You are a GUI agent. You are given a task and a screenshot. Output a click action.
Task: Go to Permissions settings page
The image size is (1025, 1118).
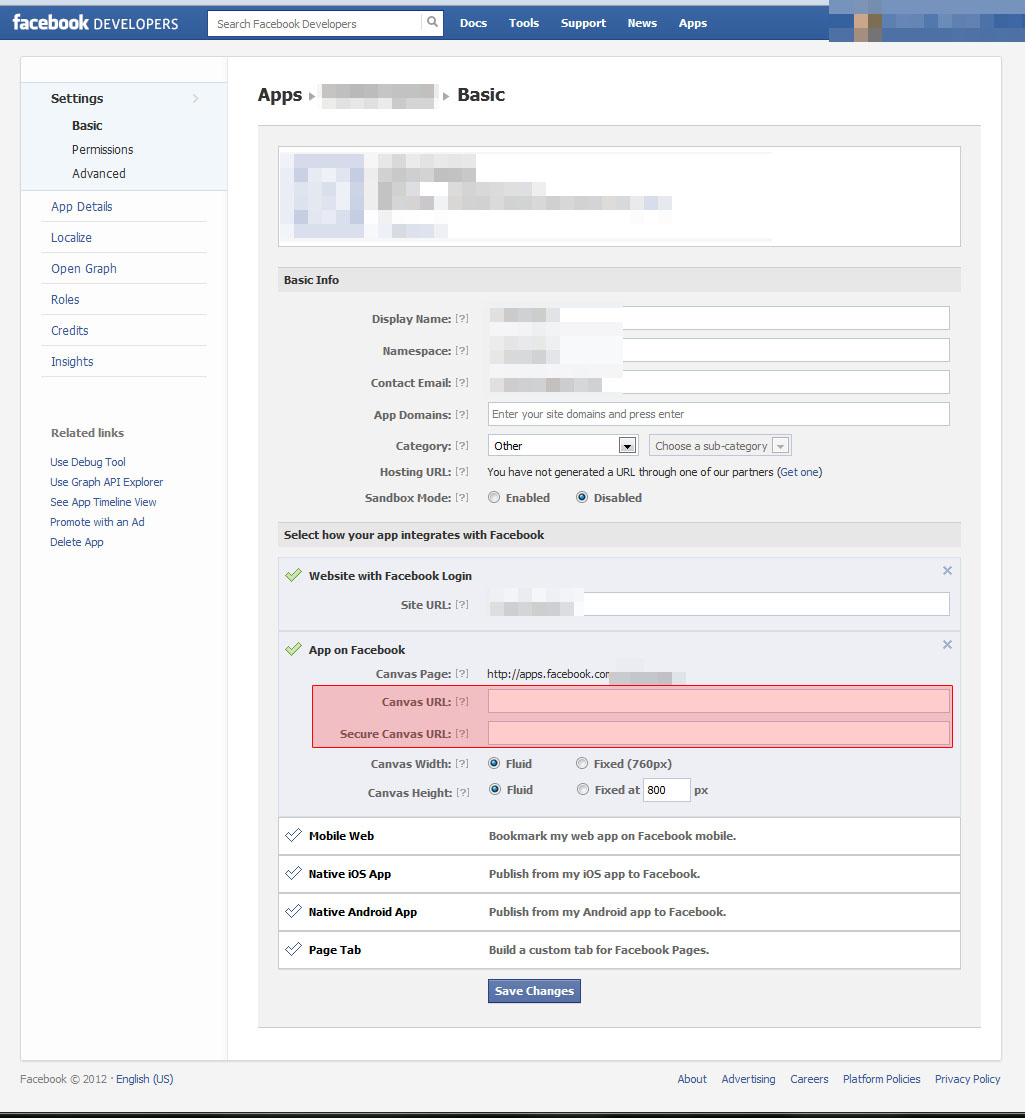pos(102,150)
